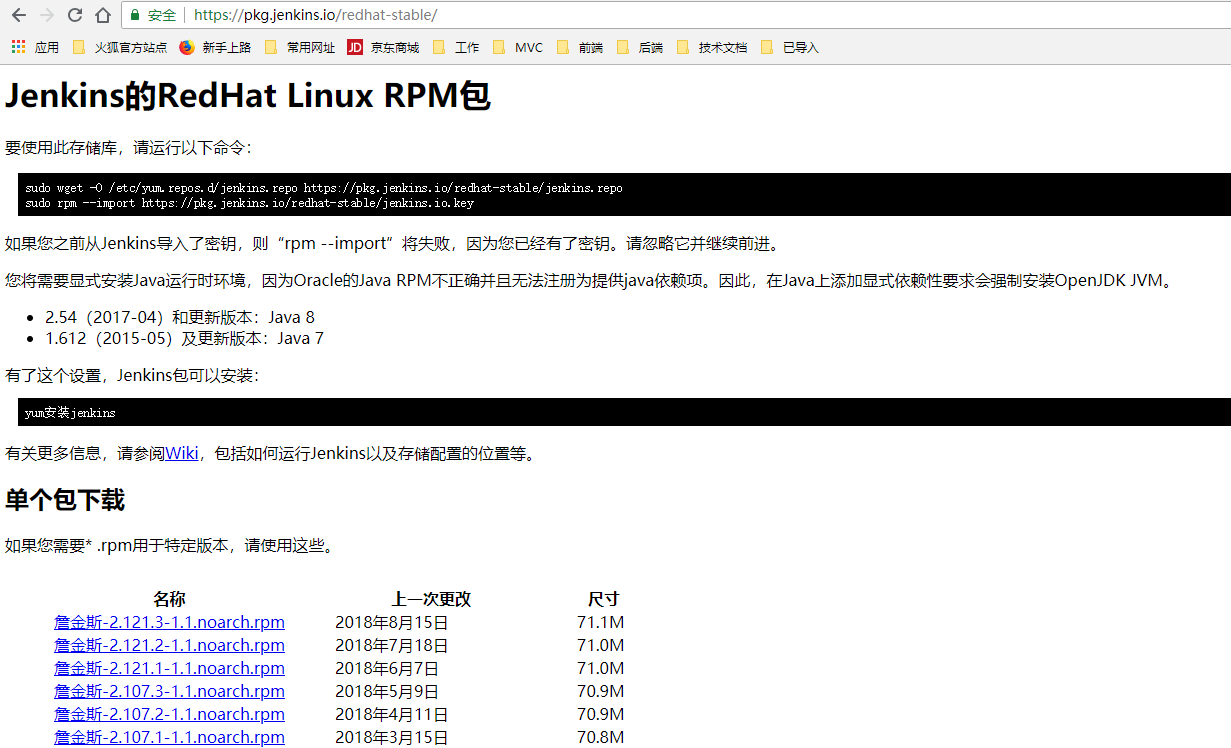The height and width of the screenshot is (748, 1231).
Task: Open the 前端 bookmark folder
Action: click(x=579, y=47)
